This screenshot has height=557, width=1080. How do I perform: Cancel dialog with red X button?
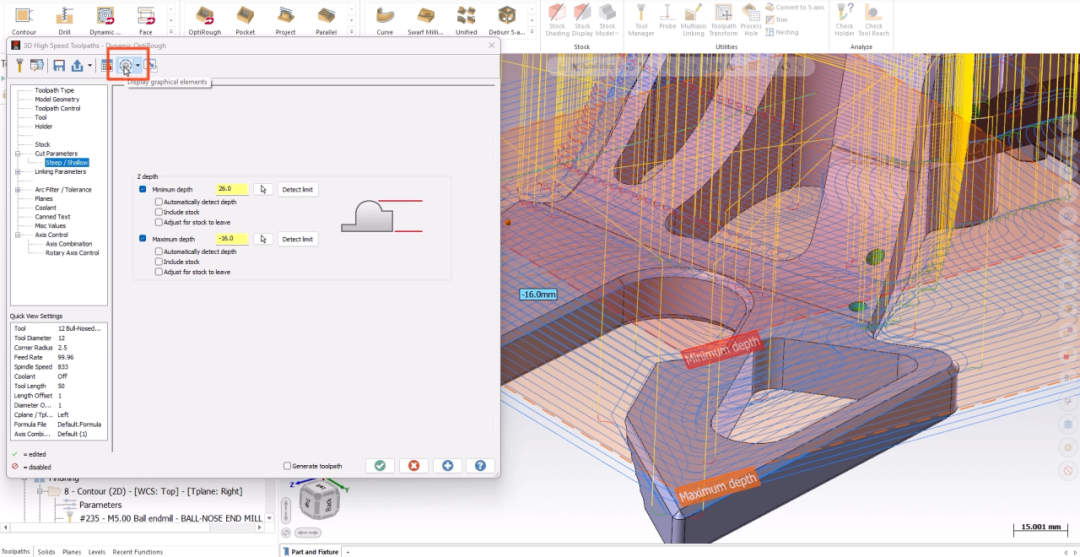[413, 465]
